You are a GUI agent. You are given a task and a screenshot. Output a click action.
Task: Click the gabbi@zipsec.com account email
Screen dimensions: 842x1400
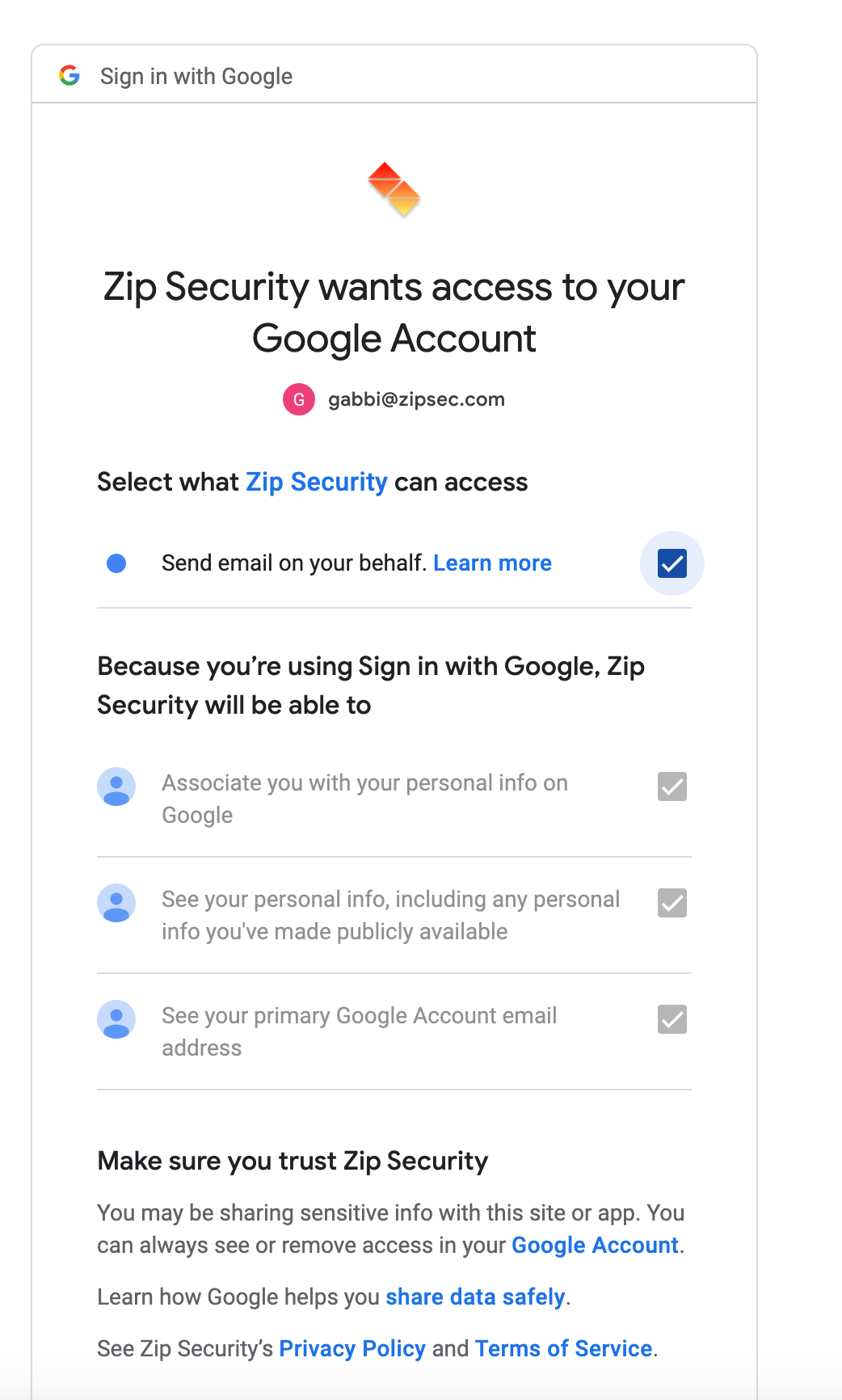416,399
